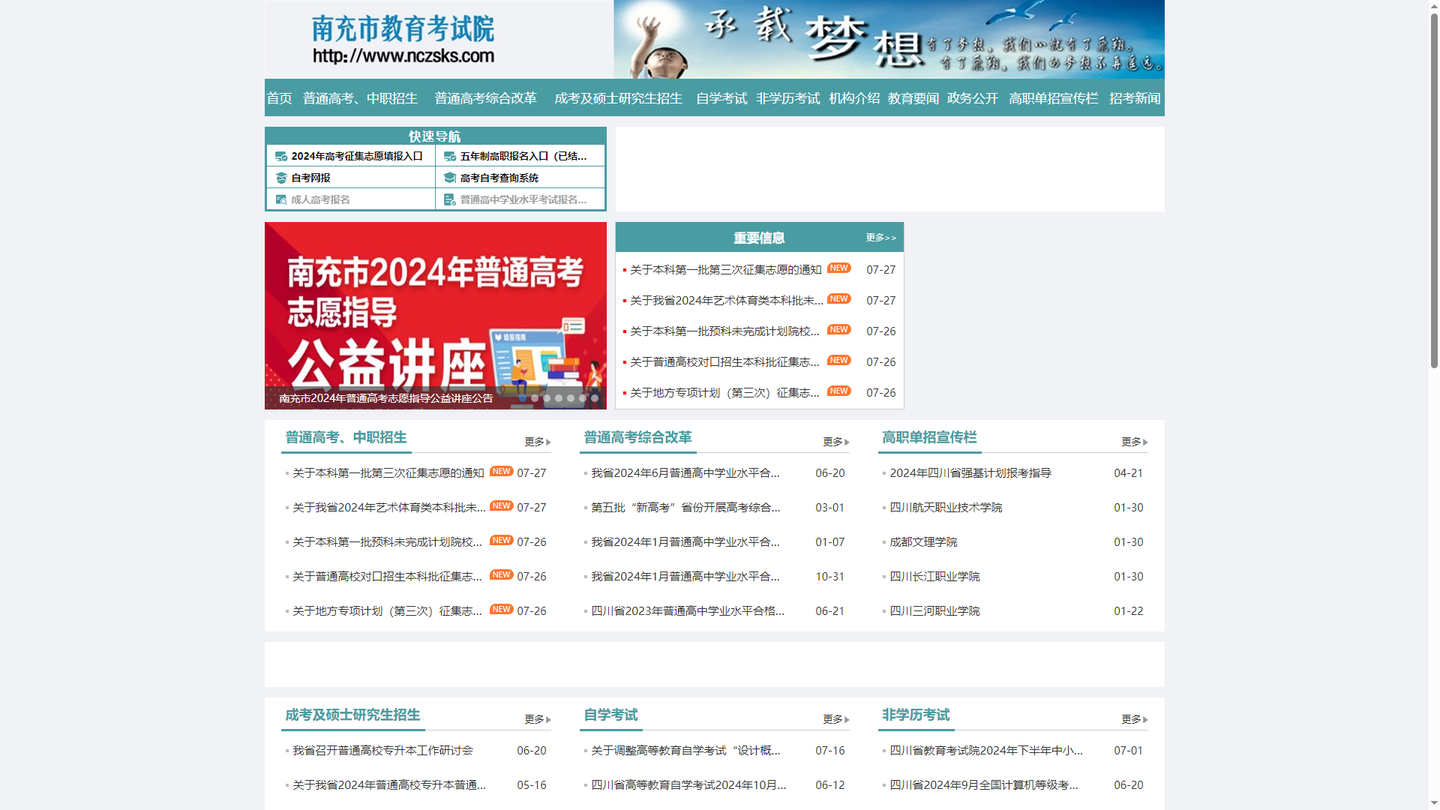
Task: Open 关于本科第一批第三次征集志愿的通知 under 普通高考、中职招生
Action: point(388,473)
